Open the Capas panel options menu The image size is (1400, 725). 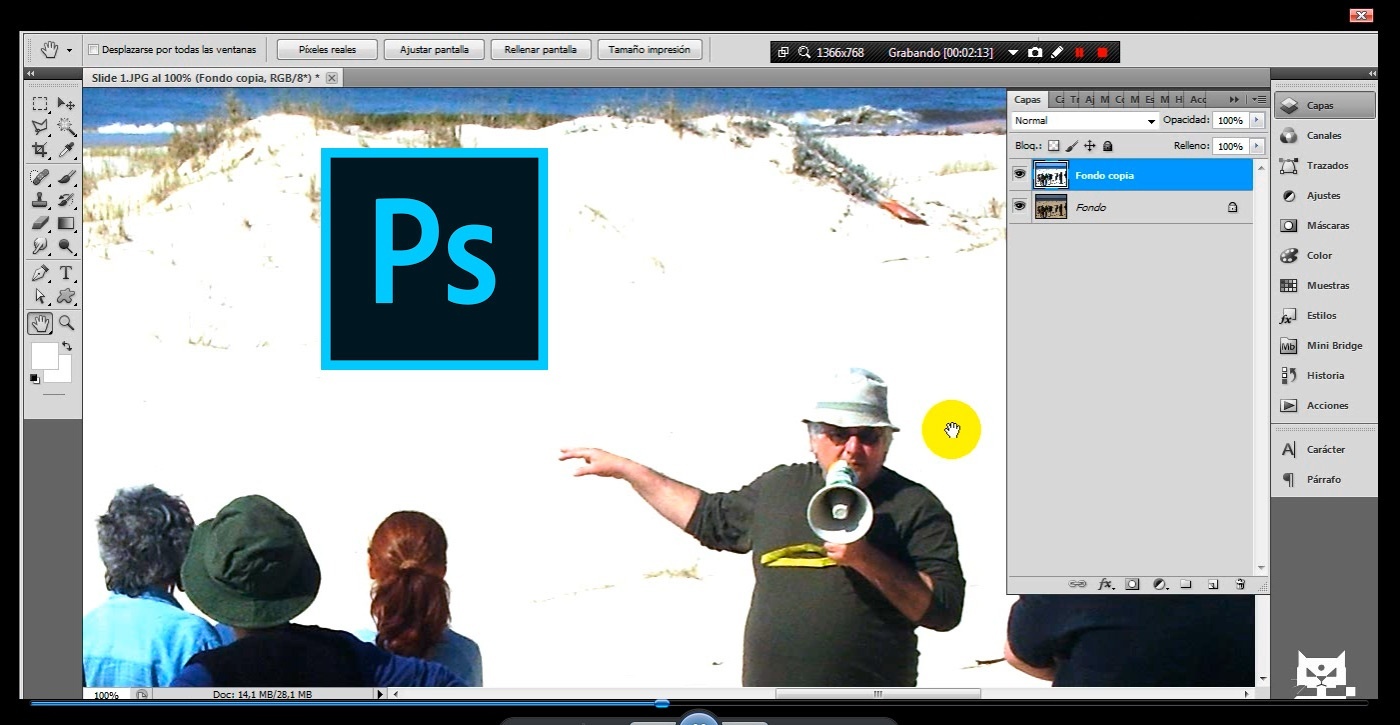click(1258, 99)
